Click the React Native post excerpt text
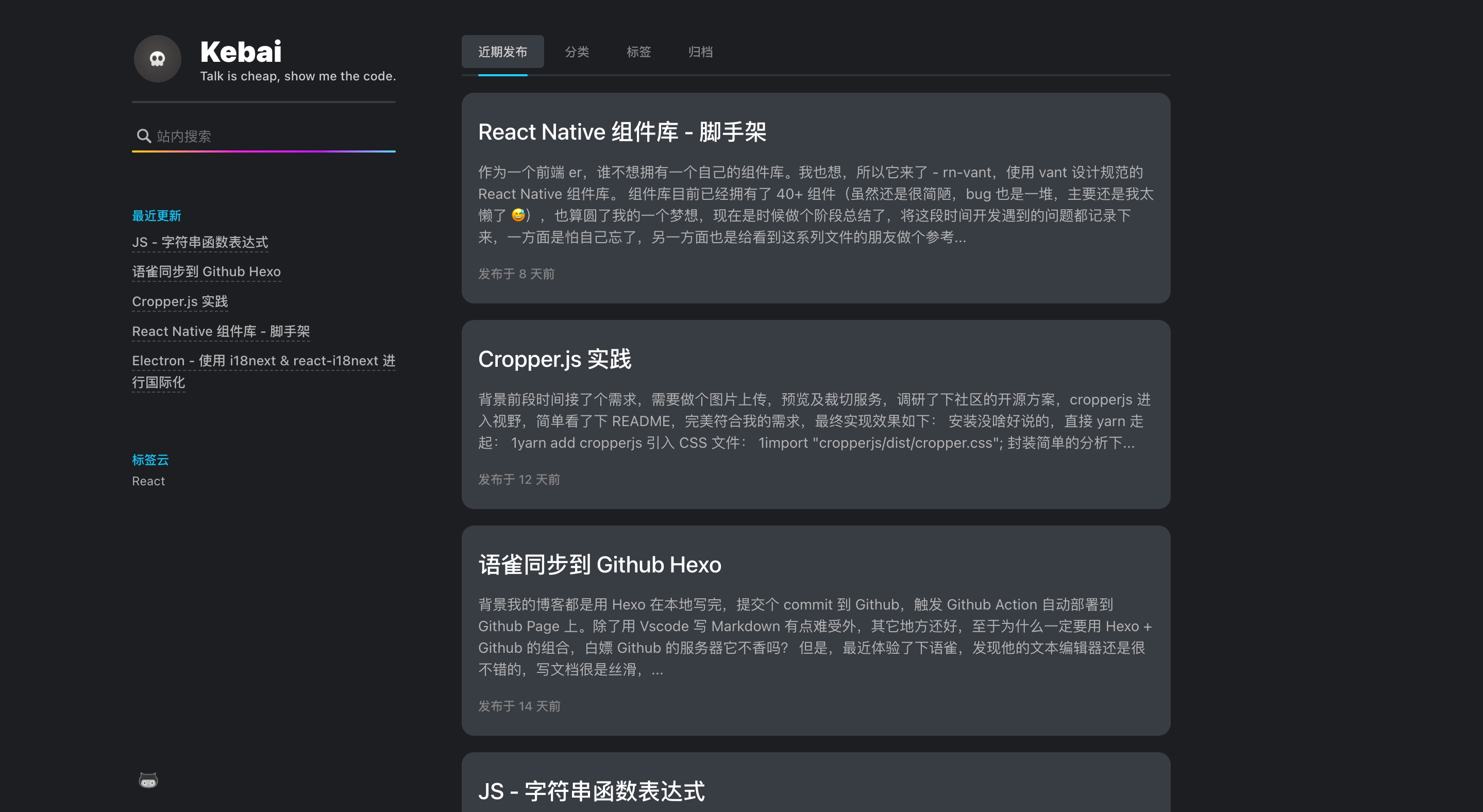1483x812 pixels. click(816, 205)
